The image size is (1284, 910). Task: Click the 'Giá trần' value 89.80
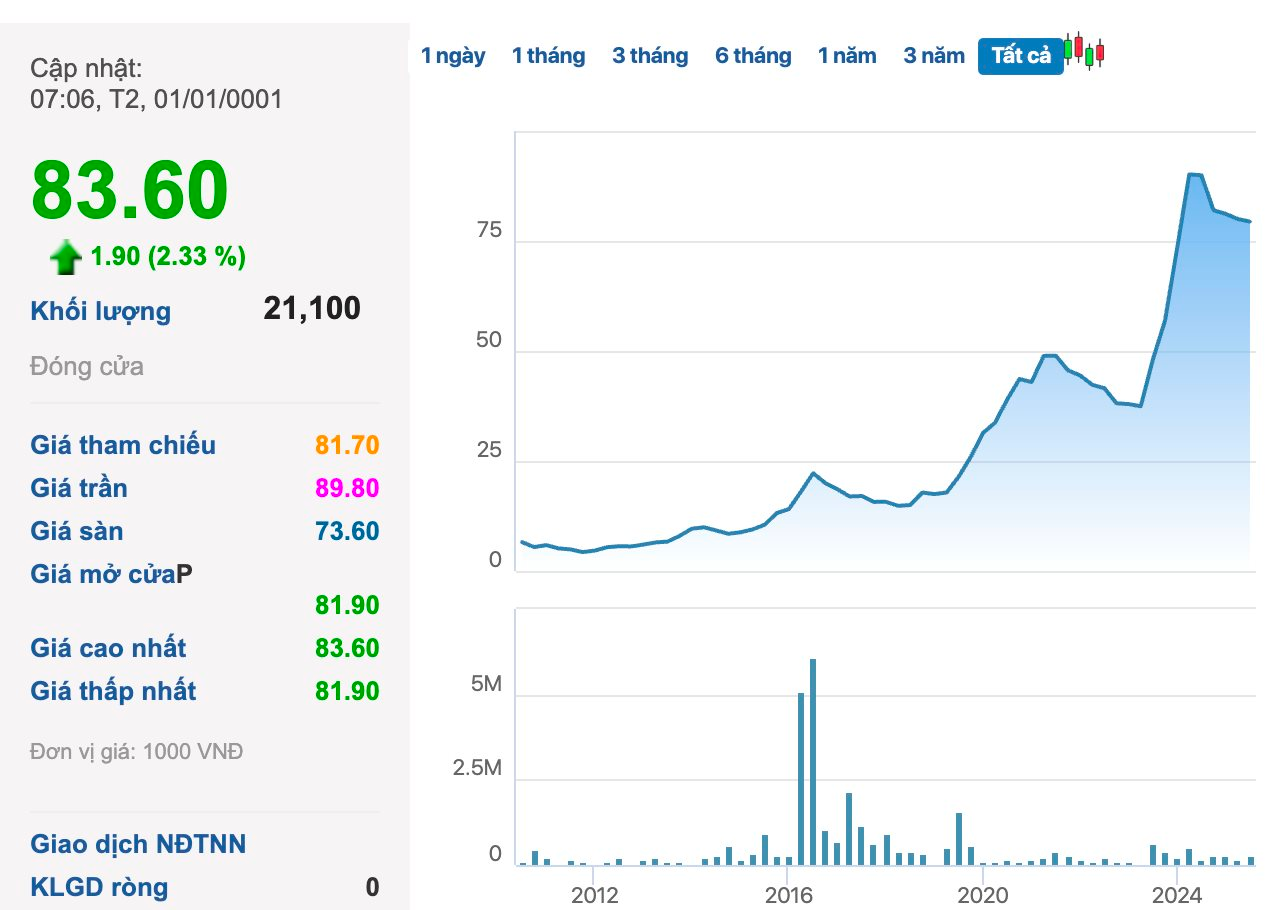click(347, 488)
